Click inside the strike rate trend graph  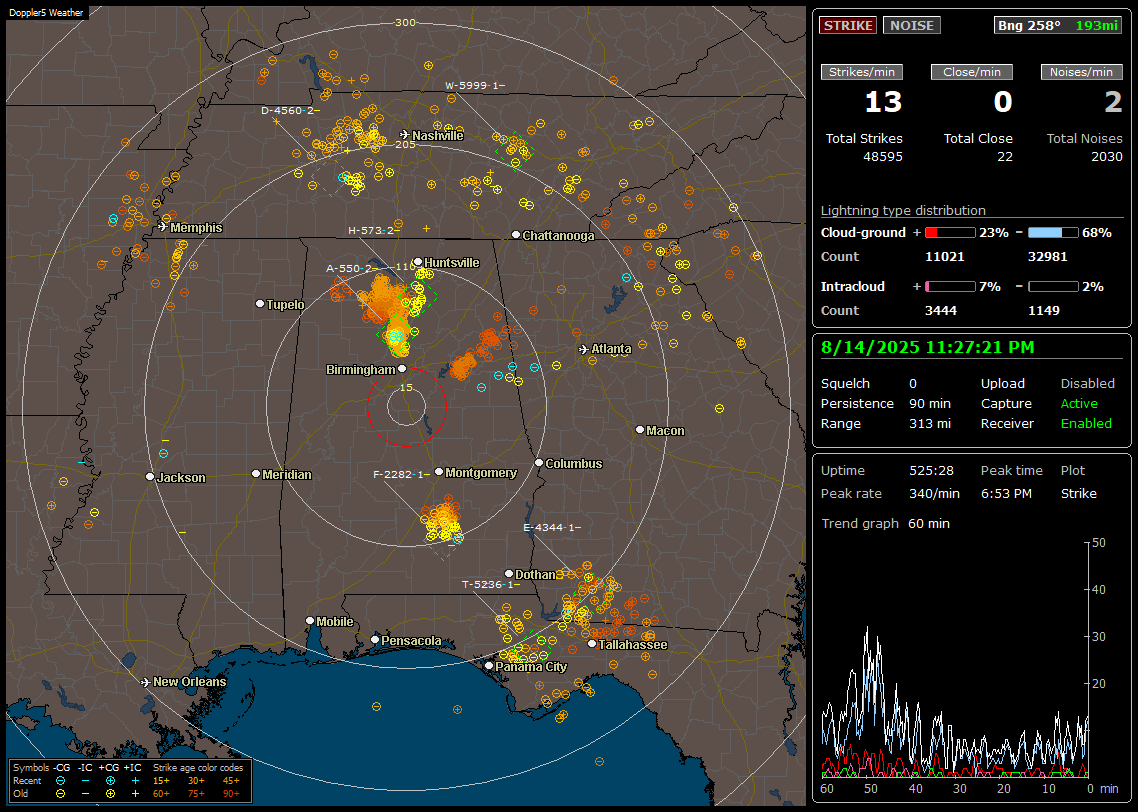pyautogui.click(x=955, y=659)
